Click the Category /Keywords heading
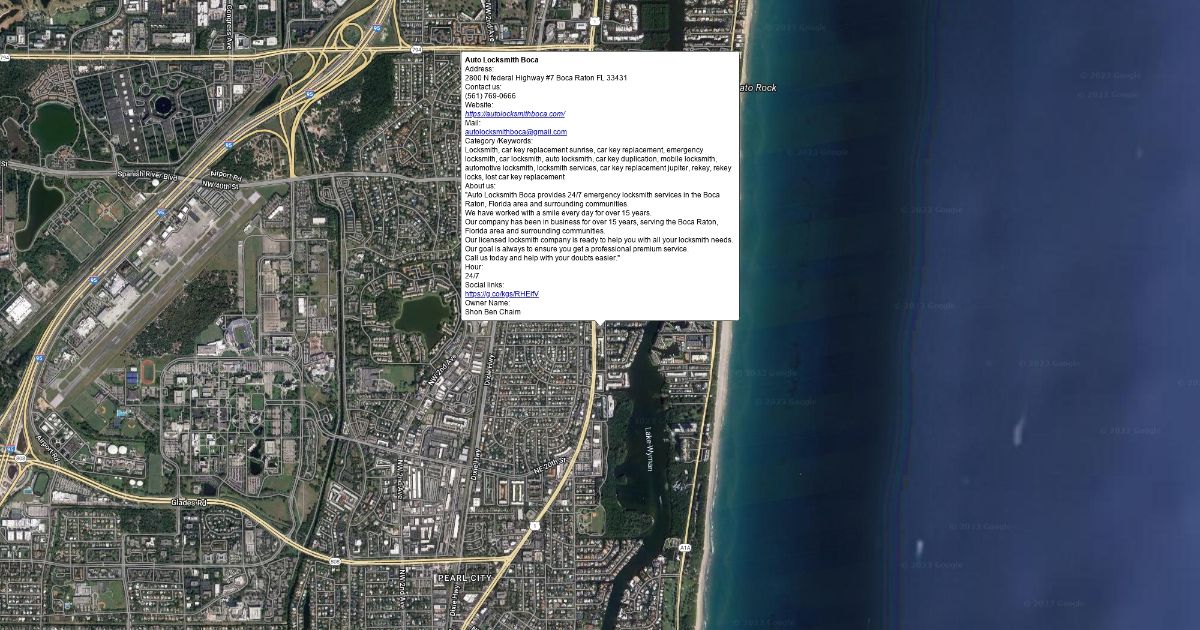The width and height of the screenshot is (1200, 630). click(x=499, y=141)
